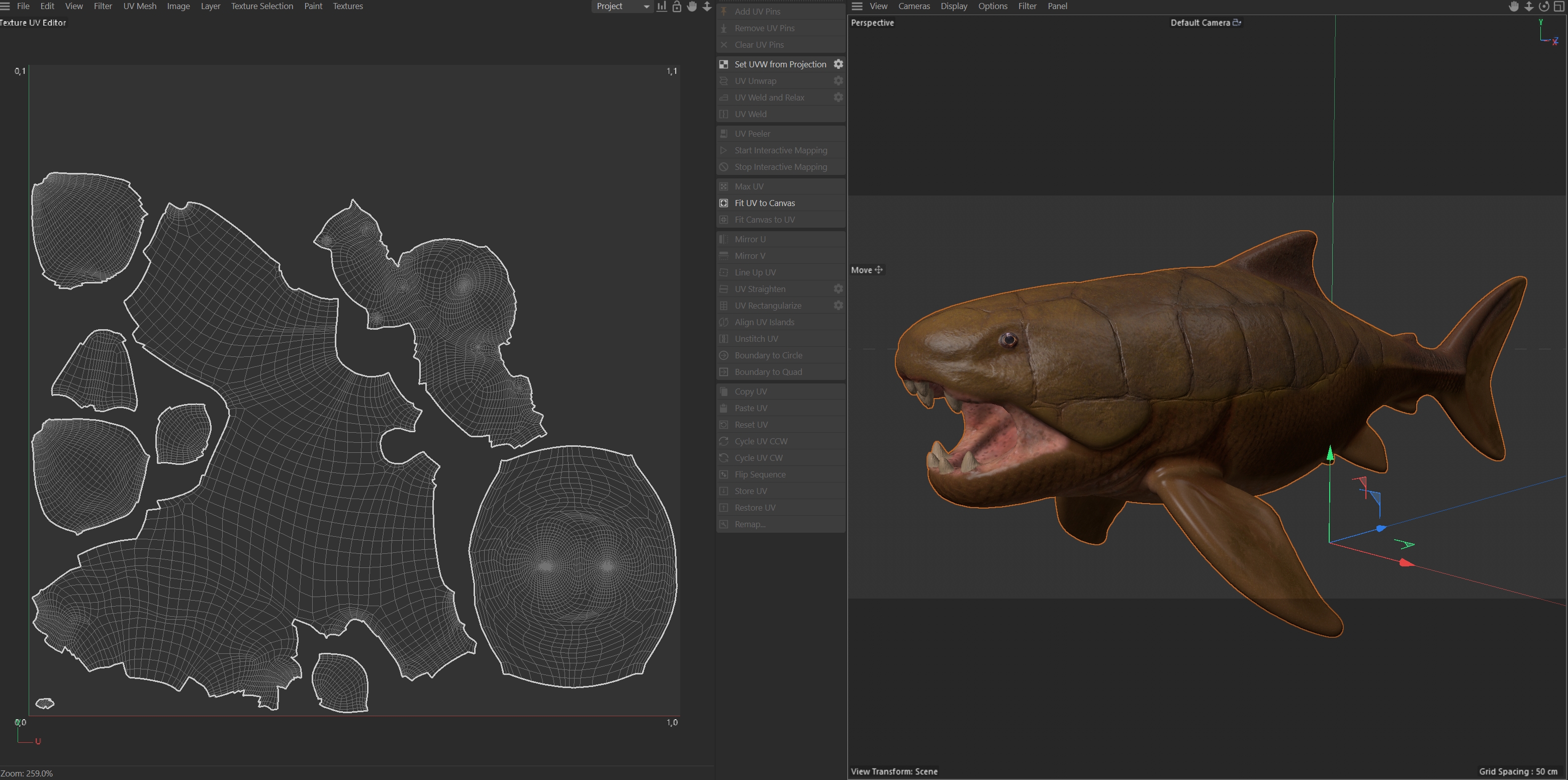Image resolution: width=1568 pixels, height=780 pixels.
Task: Click Set UVW from Projection
Action: click(780, 64)
